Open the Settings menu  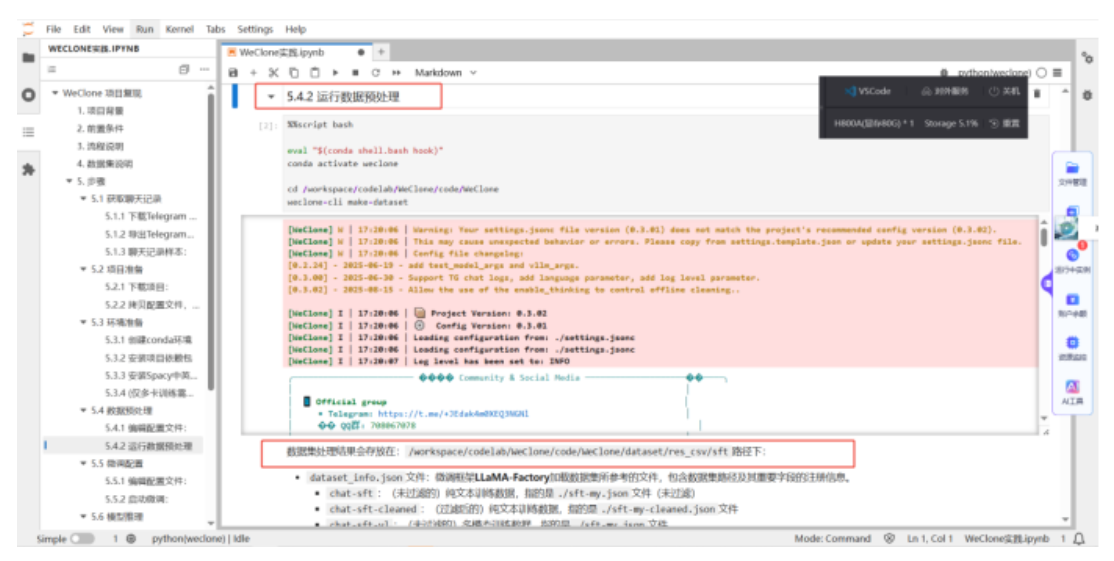click(255, 30)
